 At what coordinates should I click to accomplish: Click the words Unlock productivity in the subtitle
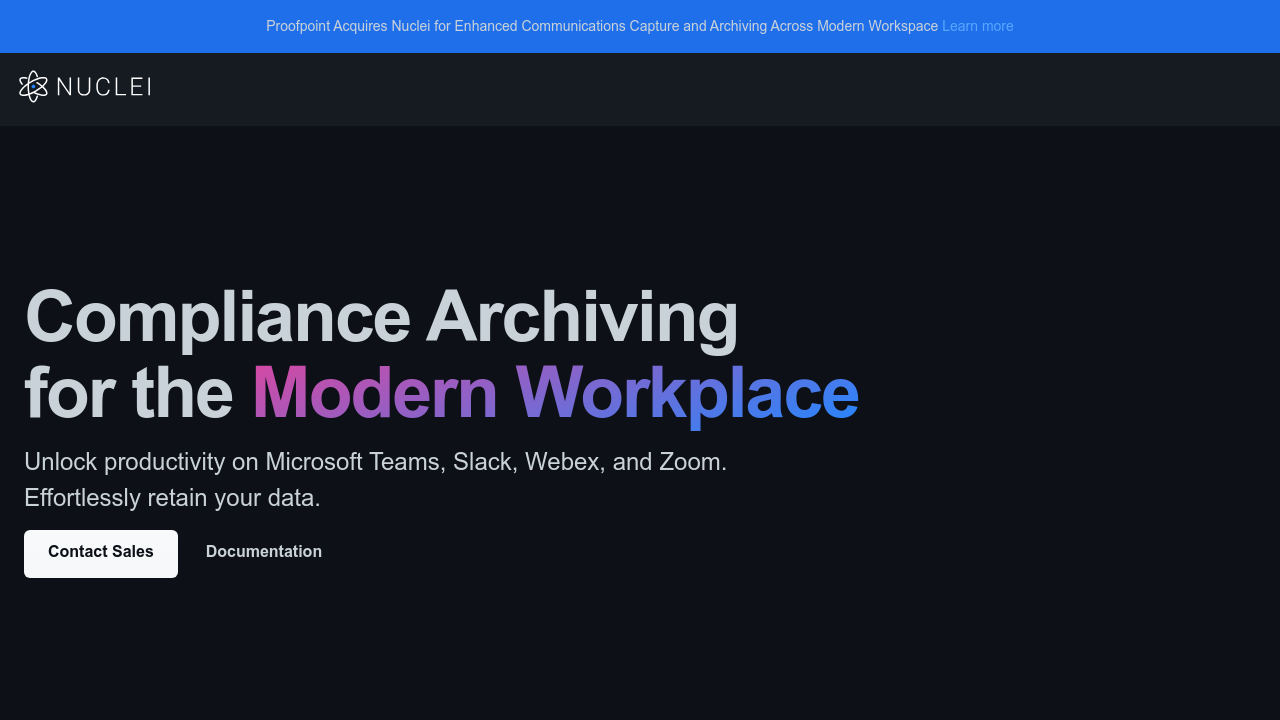tap(124, 462)
